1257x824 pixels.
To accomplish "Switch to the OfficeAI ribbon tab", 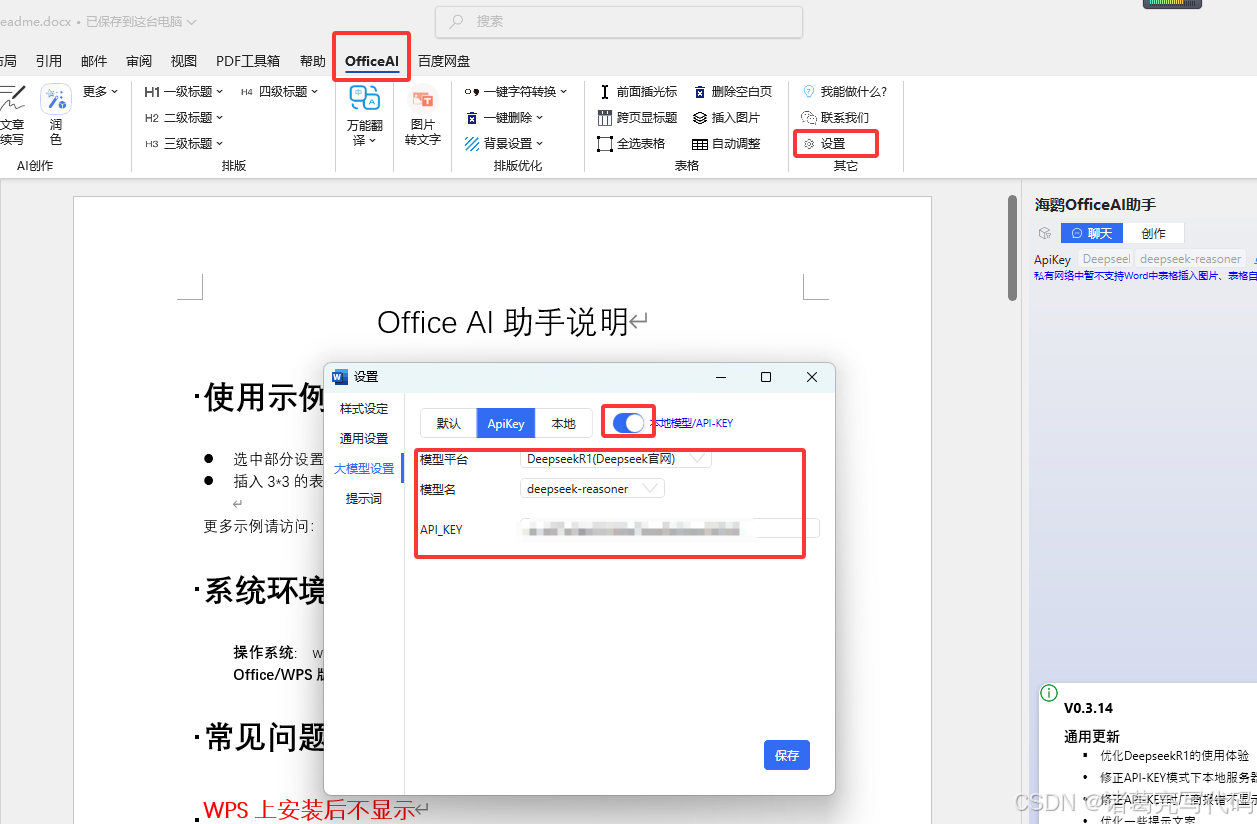I will [x=372, y=61].
